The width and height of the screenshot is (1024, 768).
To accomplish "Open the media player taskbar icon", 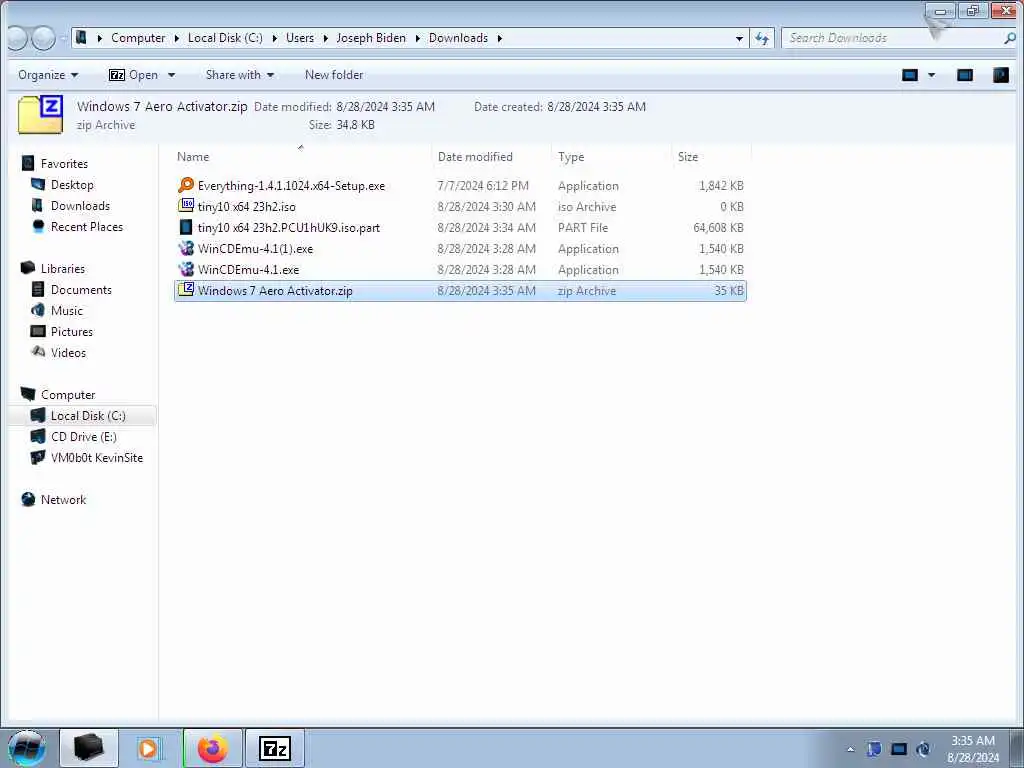I will click(x=149, y=748).
